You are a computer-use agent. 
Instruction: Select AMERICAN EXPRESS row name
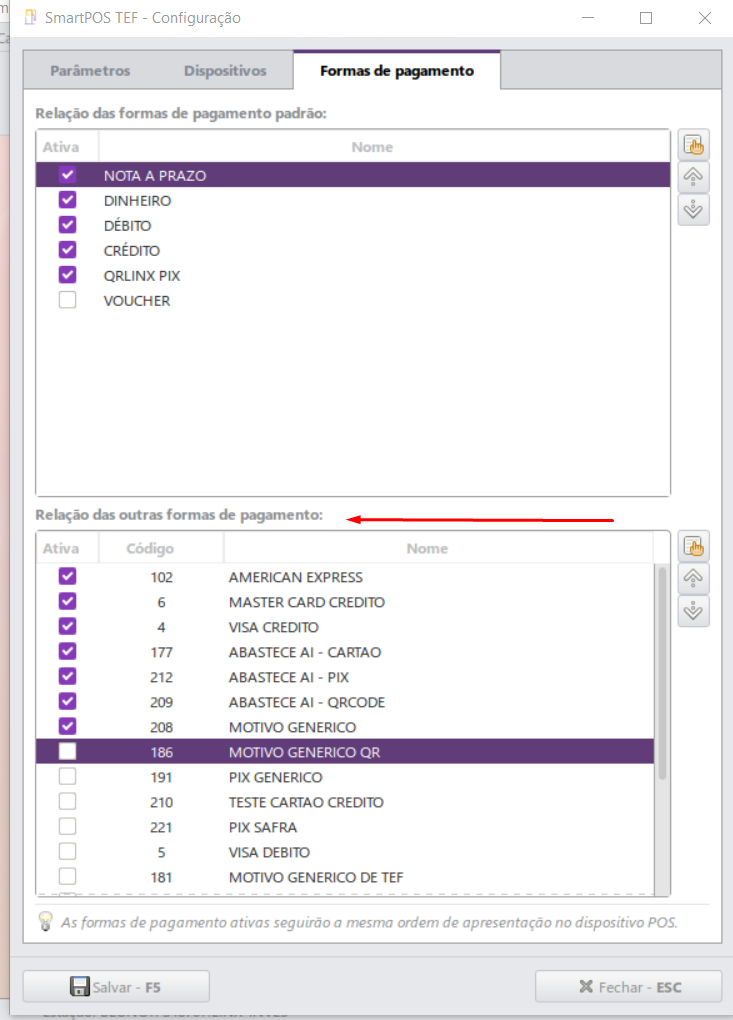296,577
